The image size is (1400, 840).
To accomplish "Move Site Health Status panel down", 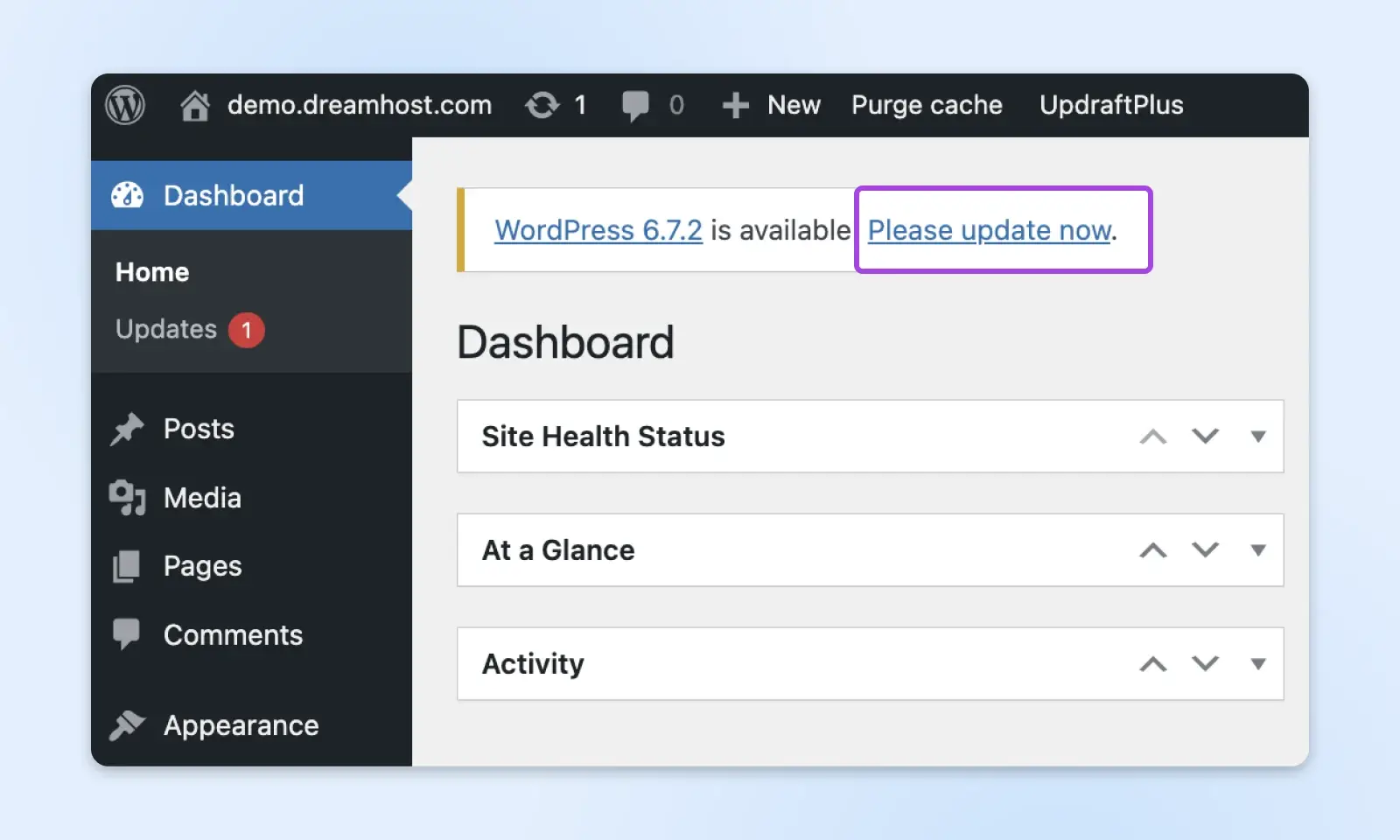I will 1205,437.
